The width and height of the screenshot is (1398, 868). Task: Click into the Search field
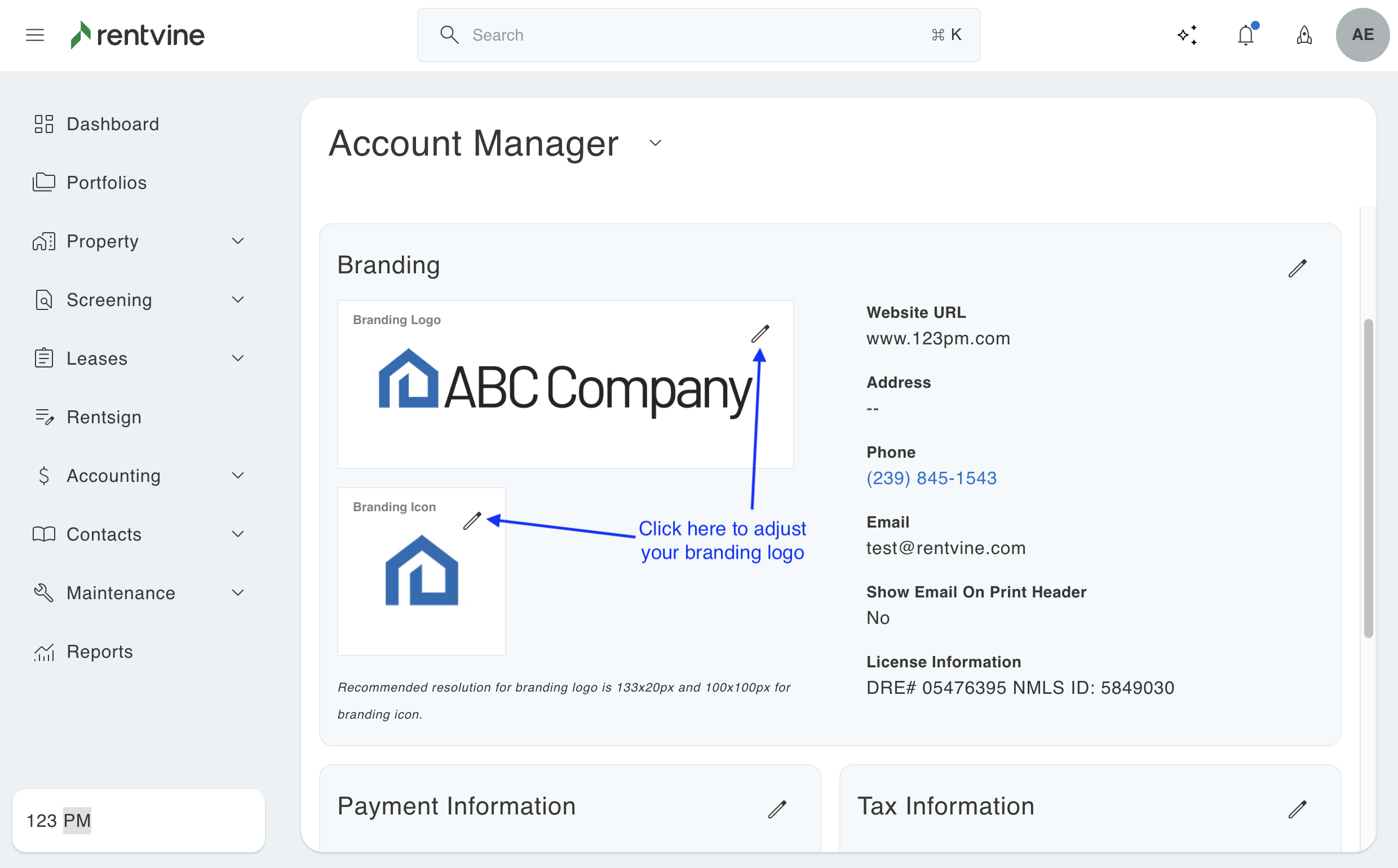tap(689, 35)
